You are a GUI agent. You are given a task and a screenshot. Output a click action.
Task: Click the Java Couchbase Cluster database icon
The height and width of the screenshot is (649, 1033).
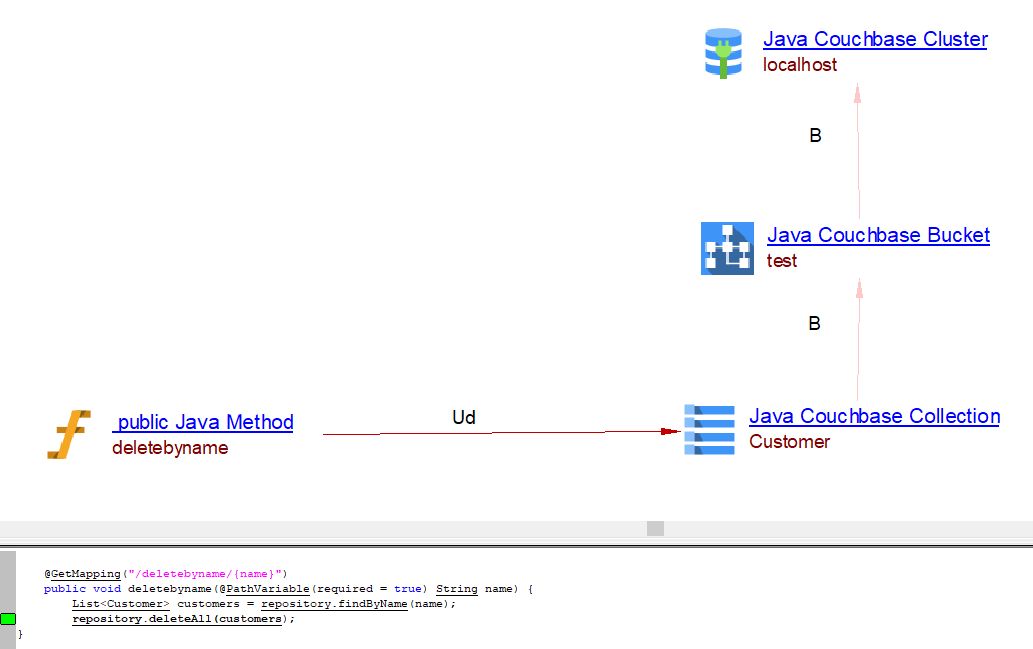pos(723,52)
